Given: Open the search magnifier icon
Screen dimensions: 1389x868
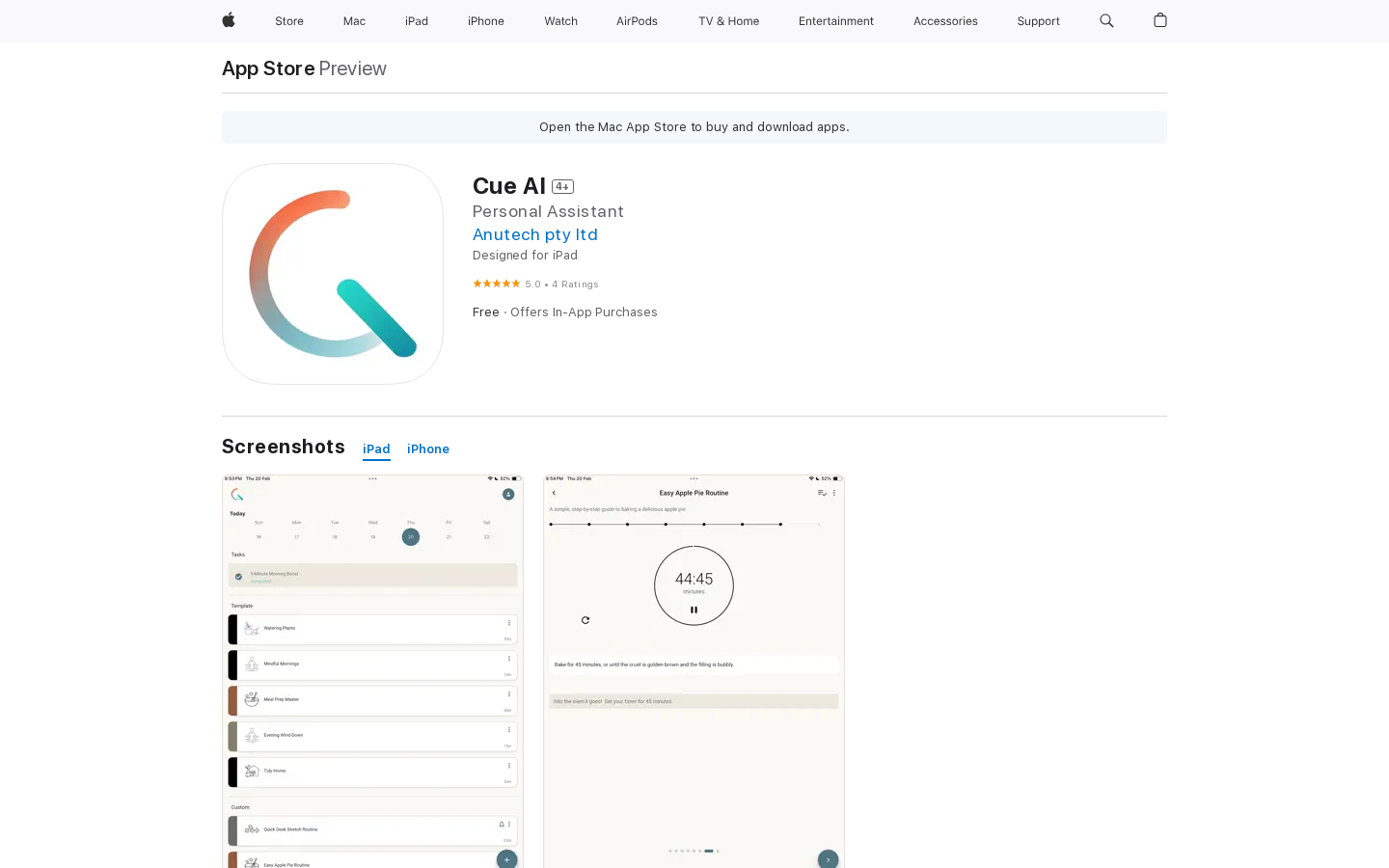Looking at the screenshot, I should tap(1106, 20).
